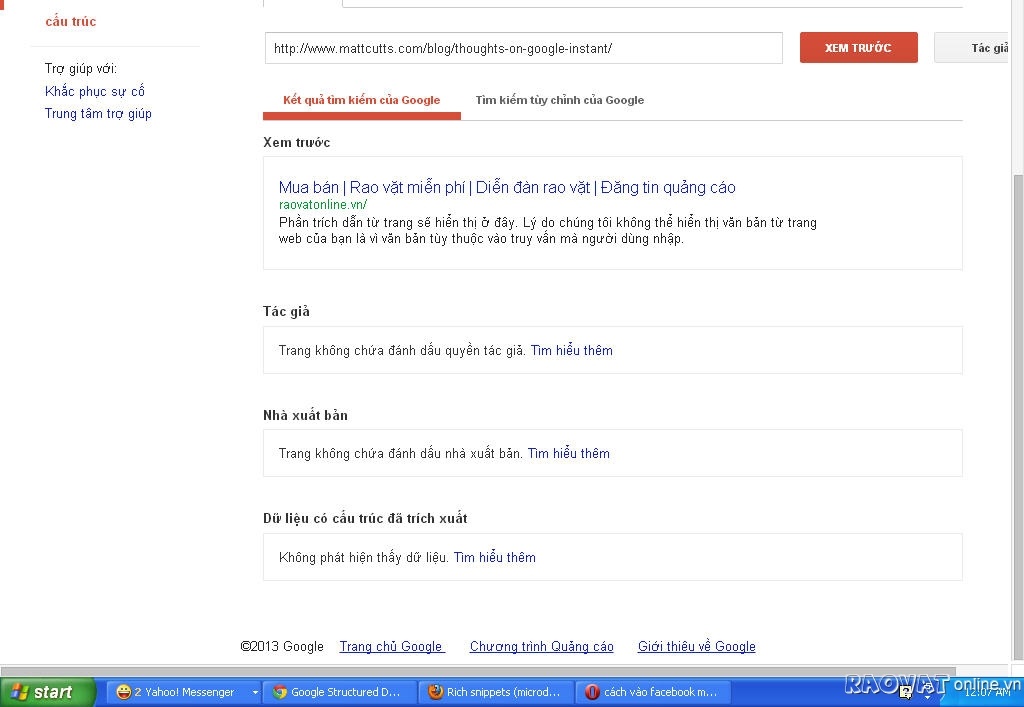This screenshot has width=1024, height=707.
Task: Click the Tác giả section heading
Action: 286,311
